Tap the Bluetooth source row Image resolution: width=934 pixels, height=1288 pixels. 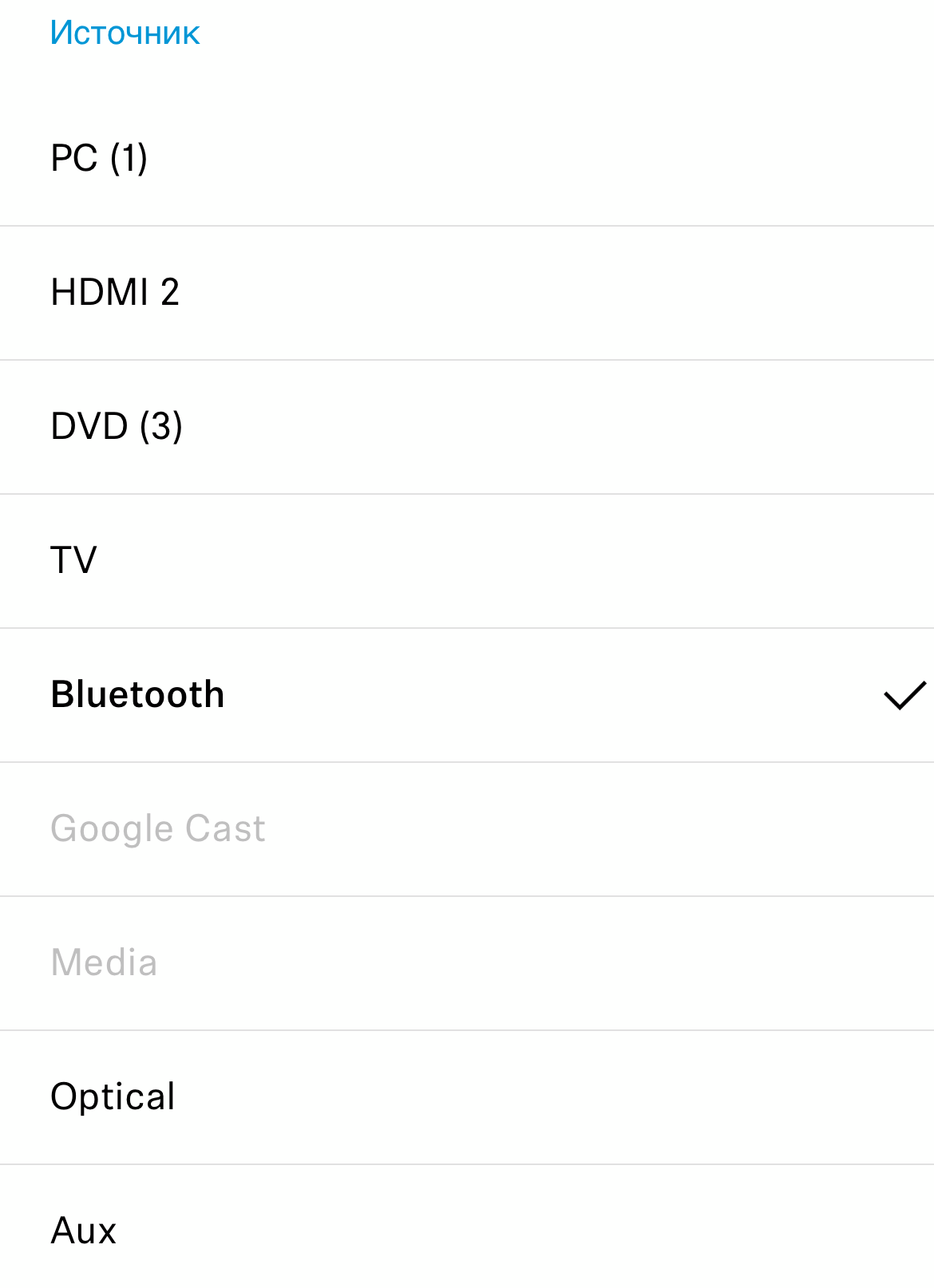pyautogui.click(x=467, y=694)
